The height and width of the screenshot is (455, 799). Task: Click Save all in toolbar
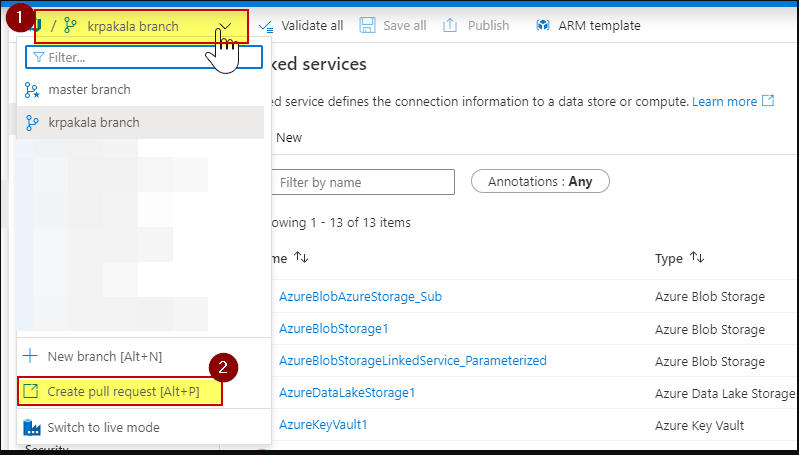coord(404,25)
